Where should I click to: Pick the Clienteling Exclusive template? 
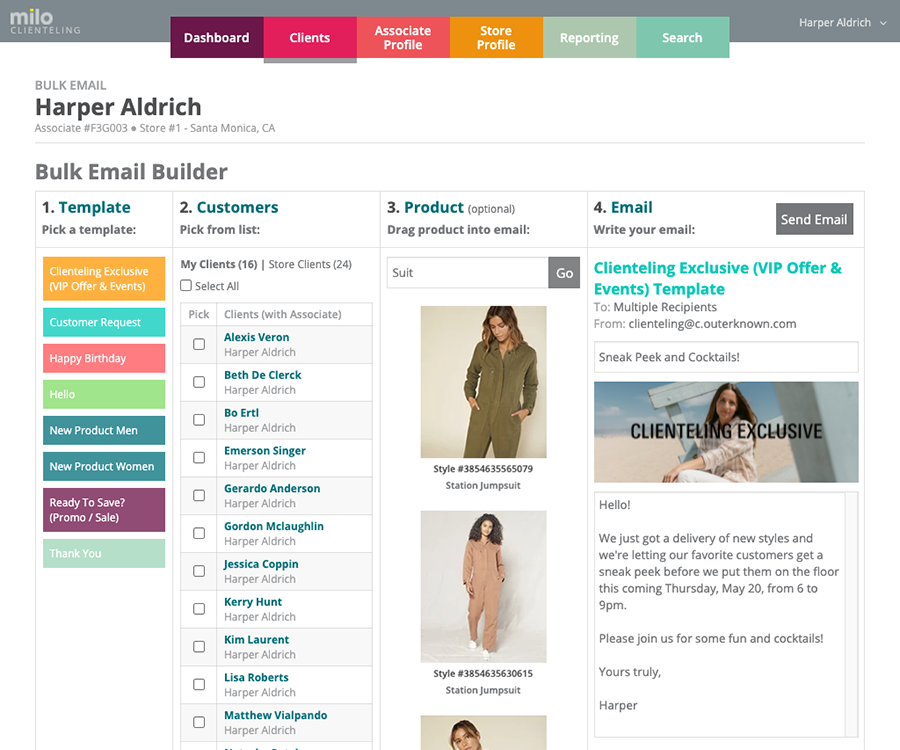[x=104, y=279]
